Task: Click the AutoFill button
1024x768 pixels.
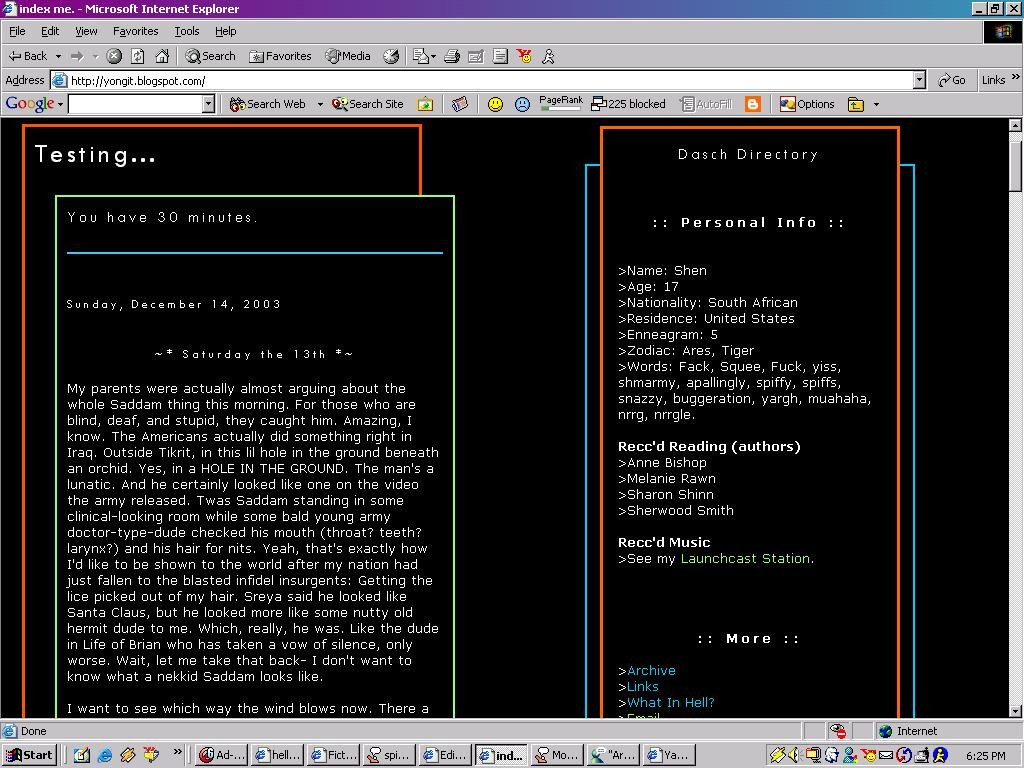Action: coord(706,104)
